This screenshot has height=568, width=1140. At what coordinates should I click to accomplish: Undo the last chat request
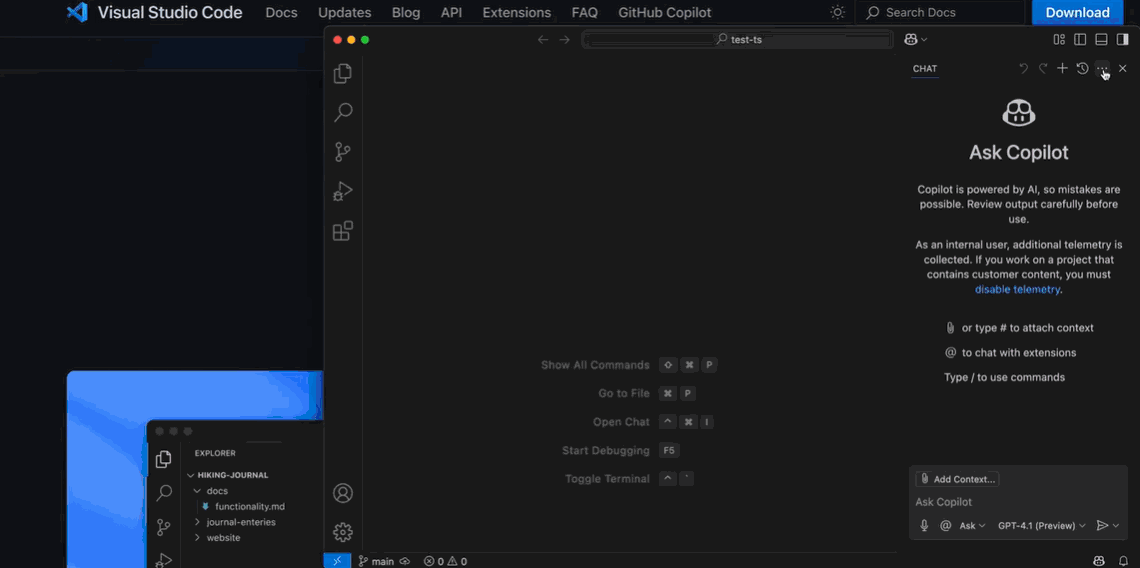(1024, 68)
